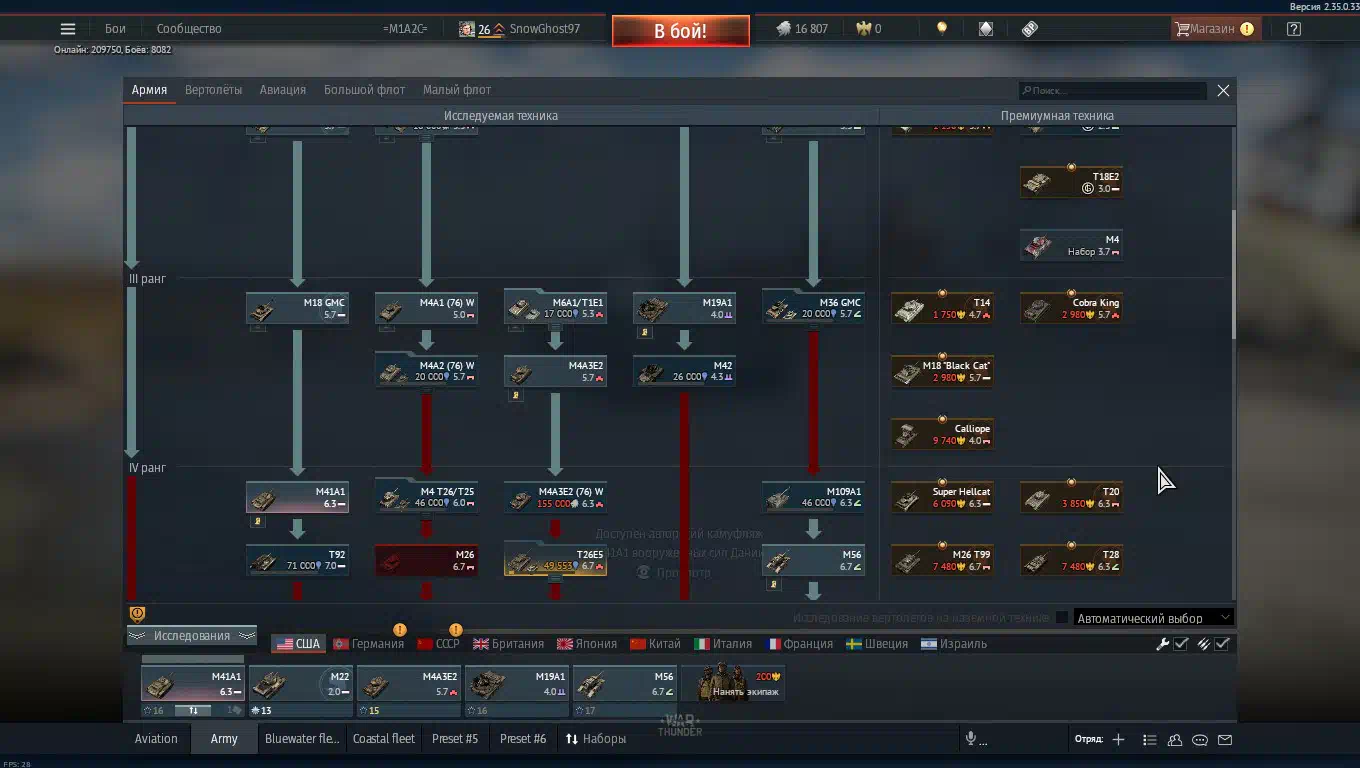Switch to the Вертолёты tab
This screenshot has height=768, width=1360.
tap(213, 90)
